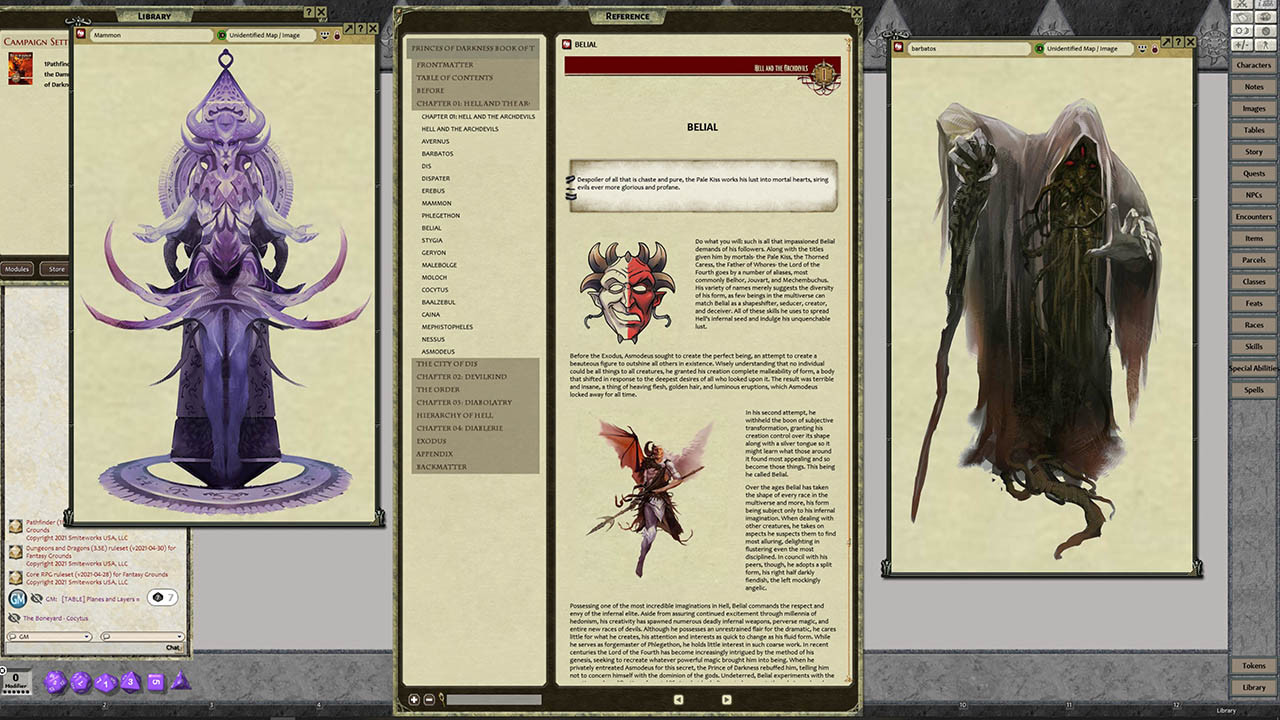
Task: Roll the purple d6 die
Action: pos(155,682)
